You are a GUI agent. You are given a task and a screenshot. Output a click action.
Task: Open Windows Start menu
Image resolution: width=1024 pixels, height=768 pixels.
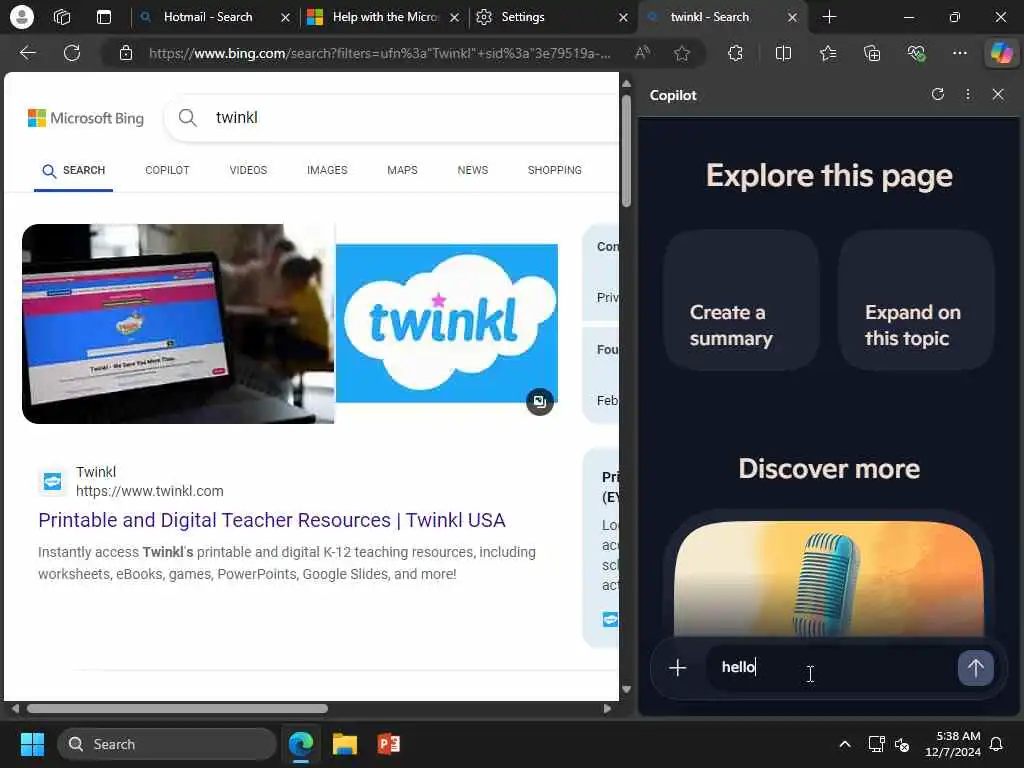(32, 744)
